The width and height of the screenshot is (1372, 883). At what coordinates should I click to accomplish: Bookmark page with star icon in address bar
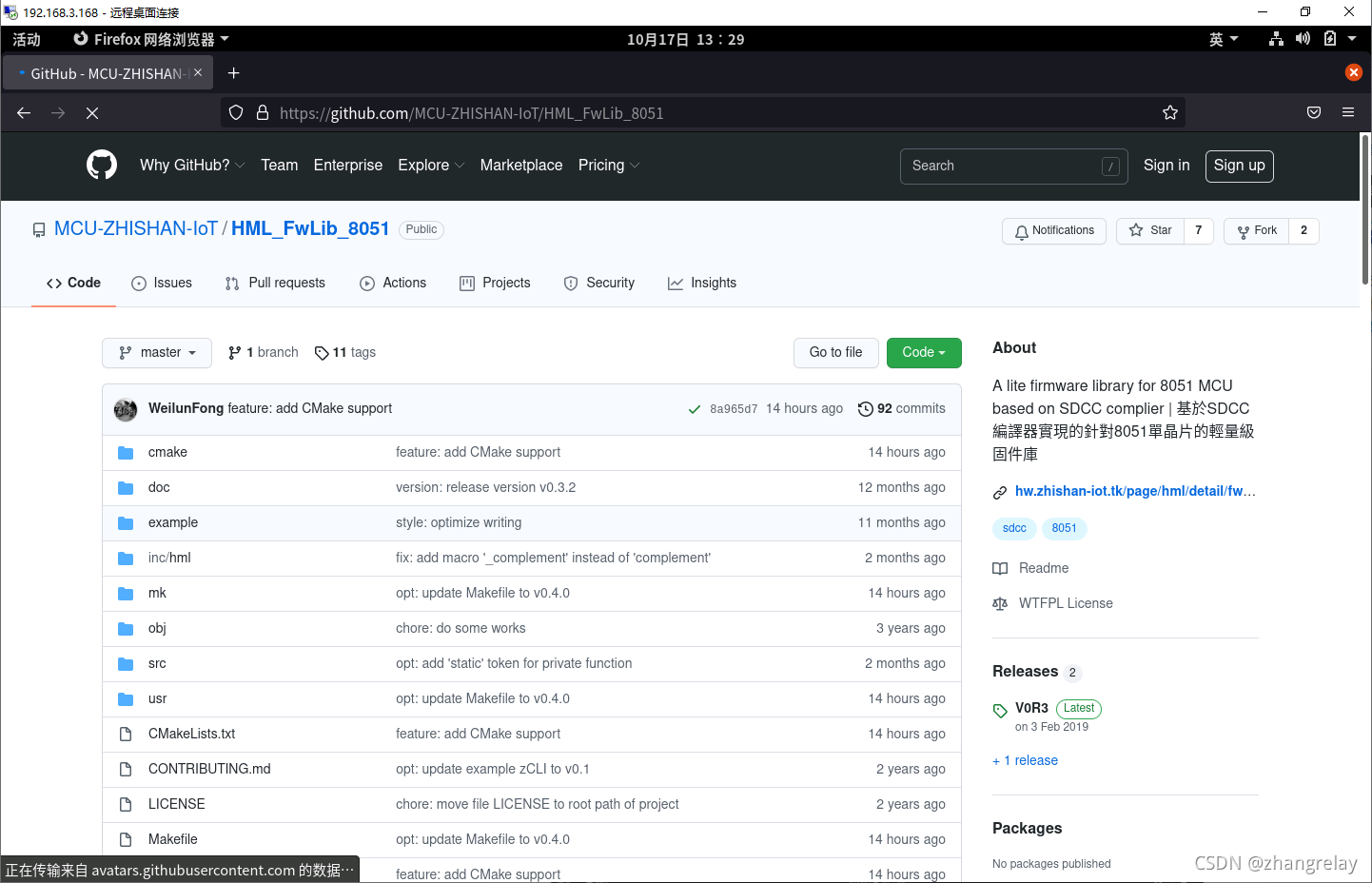1170,112
